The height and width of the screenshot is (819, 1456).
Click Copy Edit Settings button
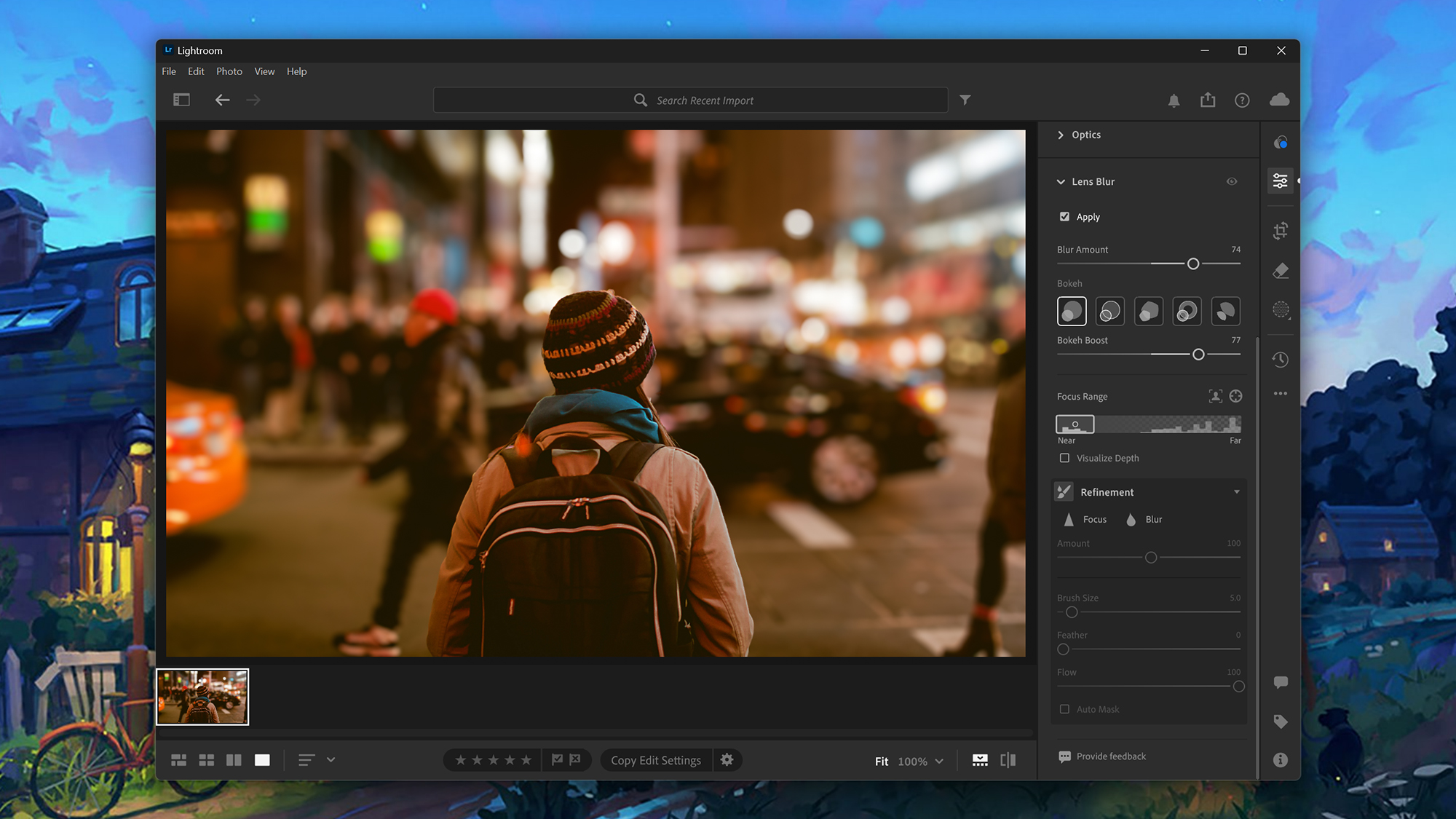click(655, 760)
